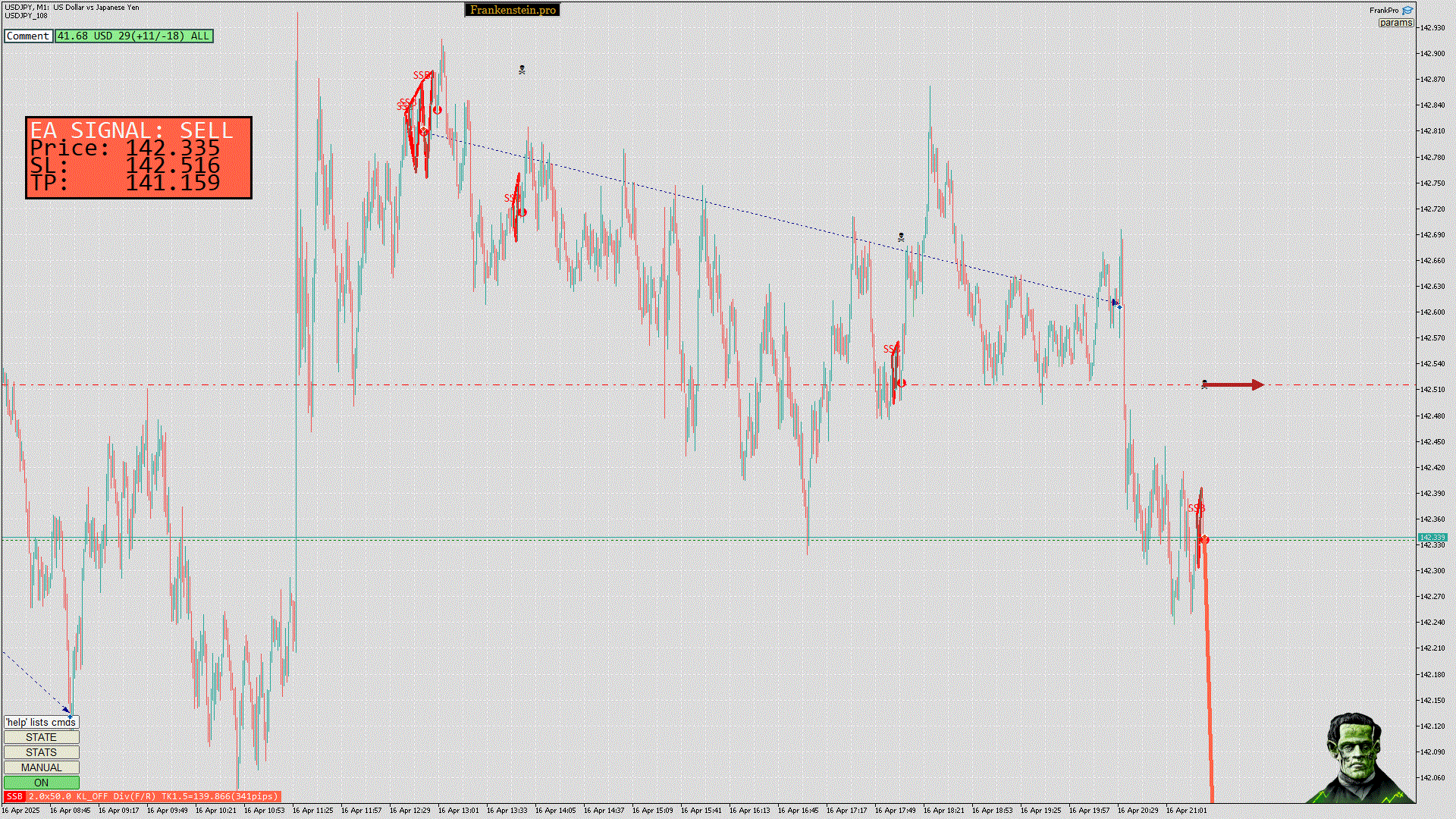The width and height of the screenshot is (1456, 819).
Task: Toggle the green ON button
Action: point(41,783)
